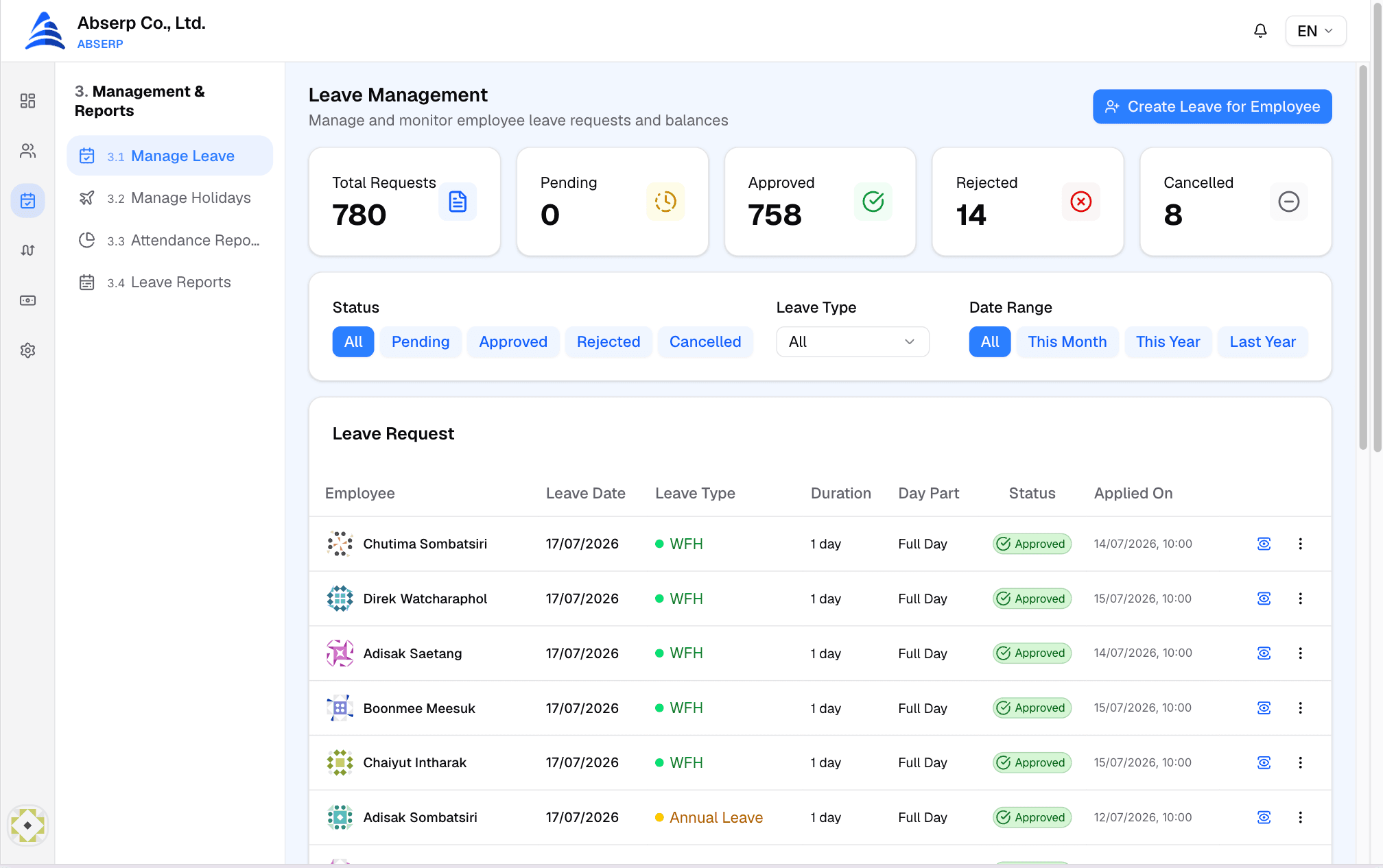Click the user avatar at sidebar bottom
This screenshot has width=1383, height=868.
[27, 825]
